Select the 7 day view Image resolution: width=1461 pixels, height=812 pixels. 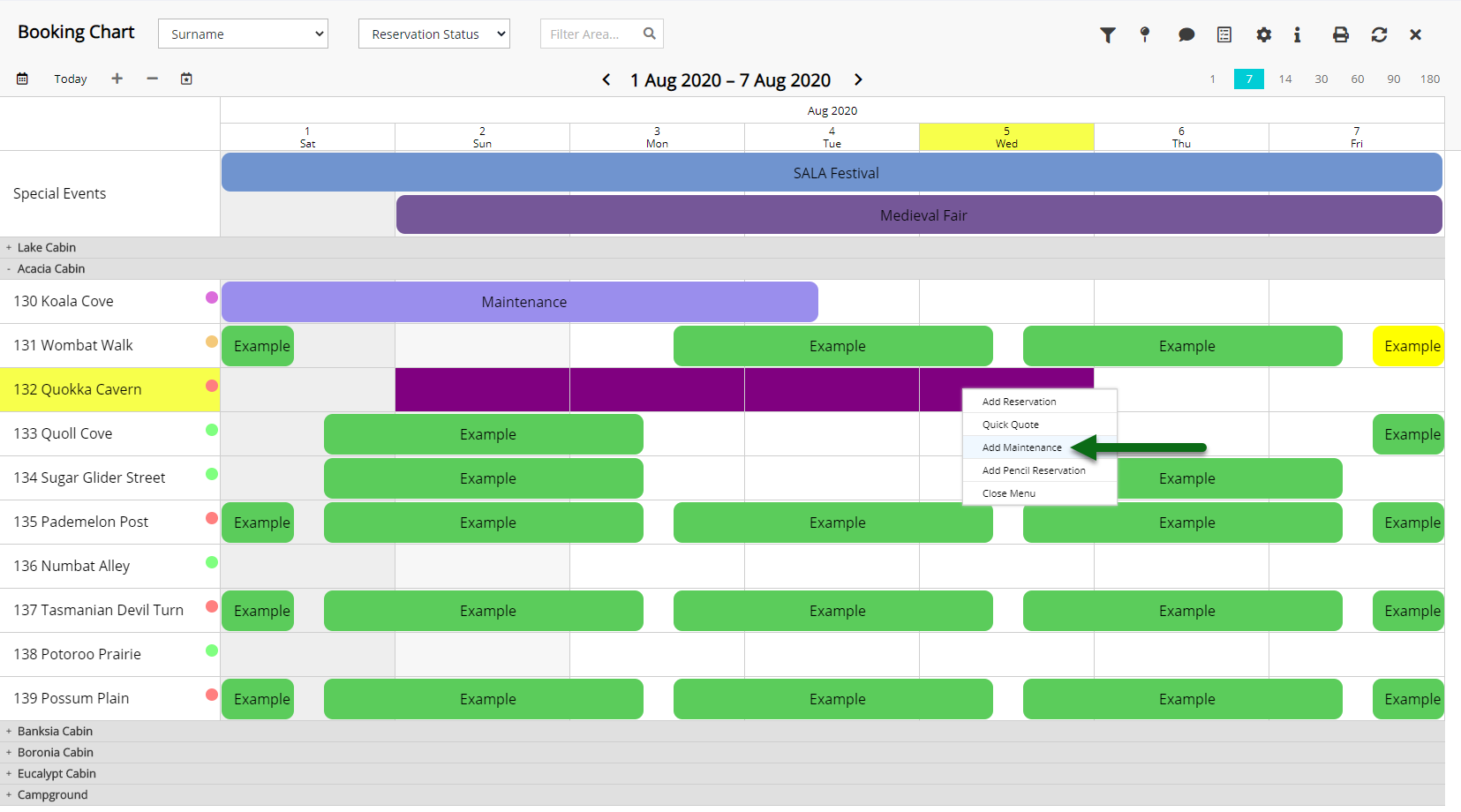pos(1249,79)
